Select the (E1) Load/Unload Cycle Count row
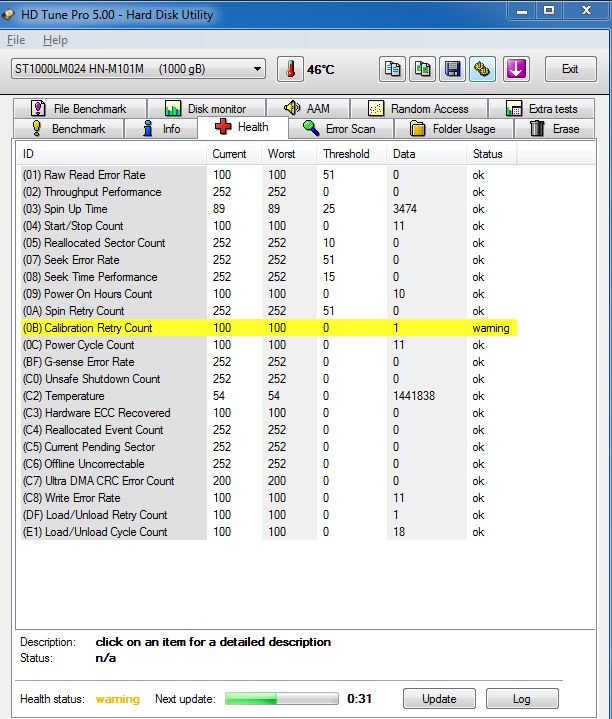 269,531
